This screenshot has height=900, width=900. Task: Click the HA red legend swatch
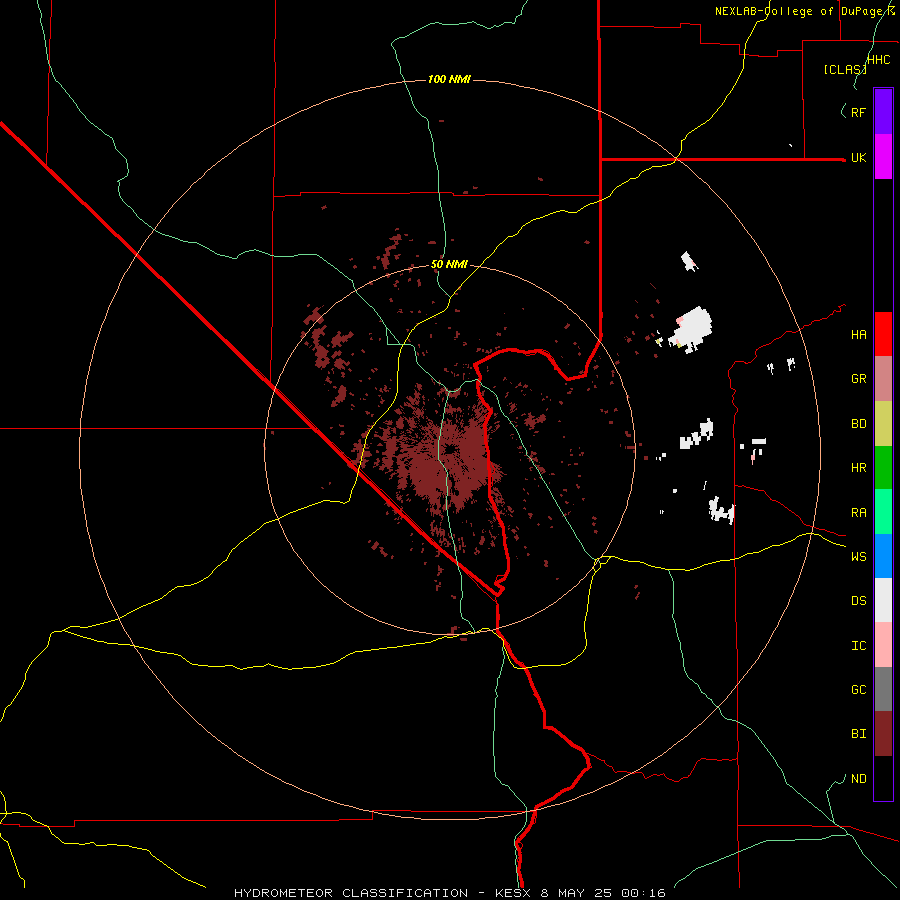point(883,334)
